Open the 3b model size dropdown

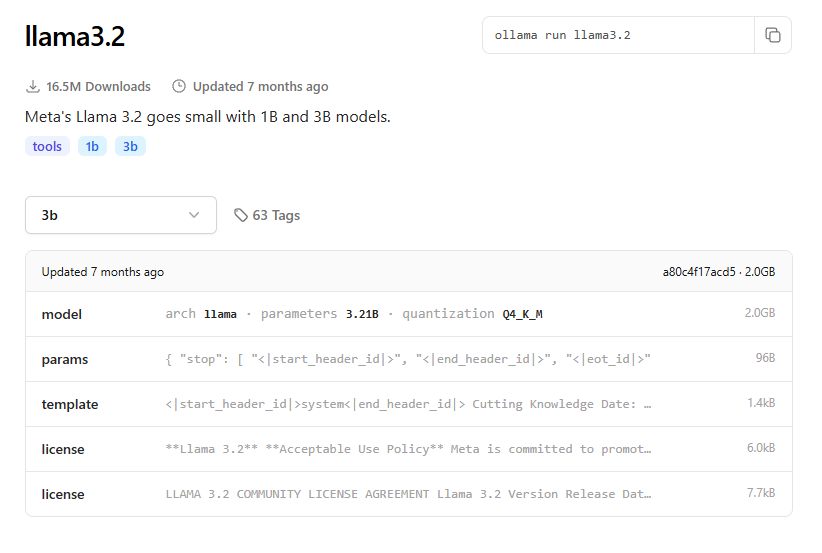coord(121,215)
